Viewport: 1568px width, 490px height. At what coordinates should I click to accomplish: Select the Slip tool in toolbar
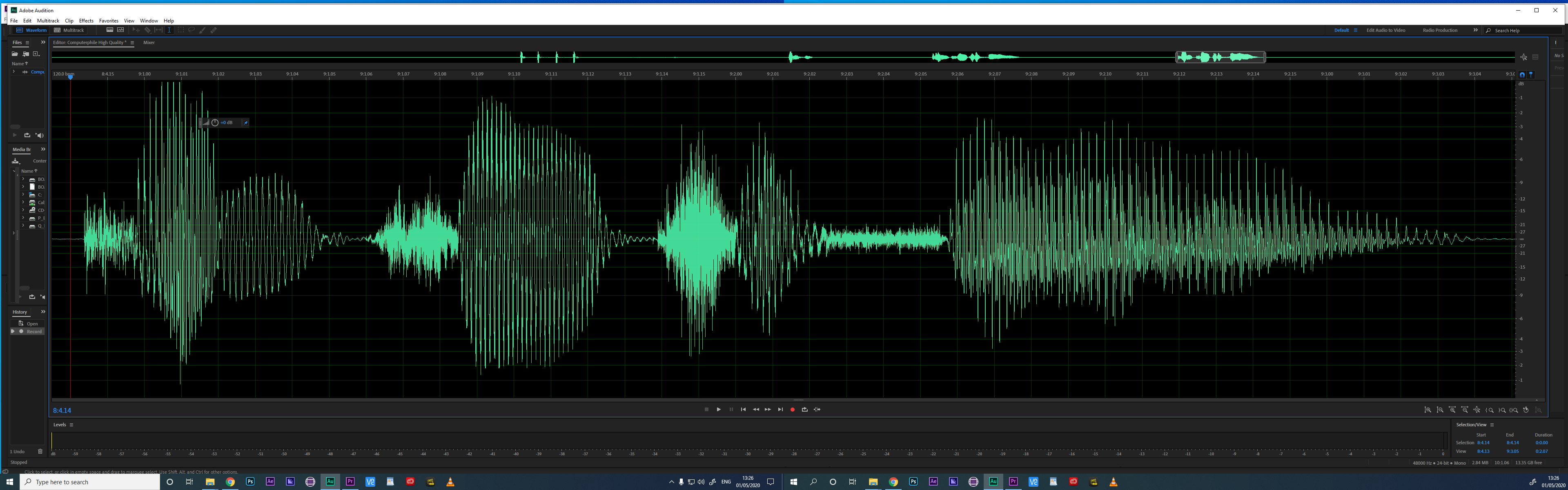point(158,30)
